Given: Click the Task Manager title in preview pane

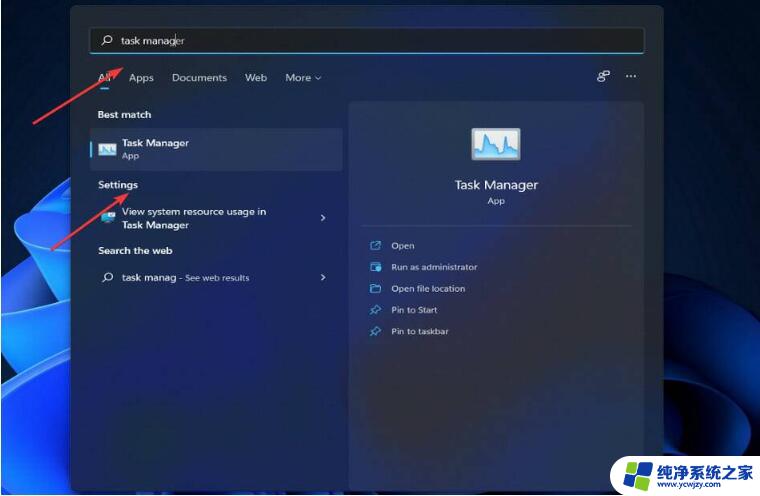Looking at the screenshot, I should [x=496, y=185].
